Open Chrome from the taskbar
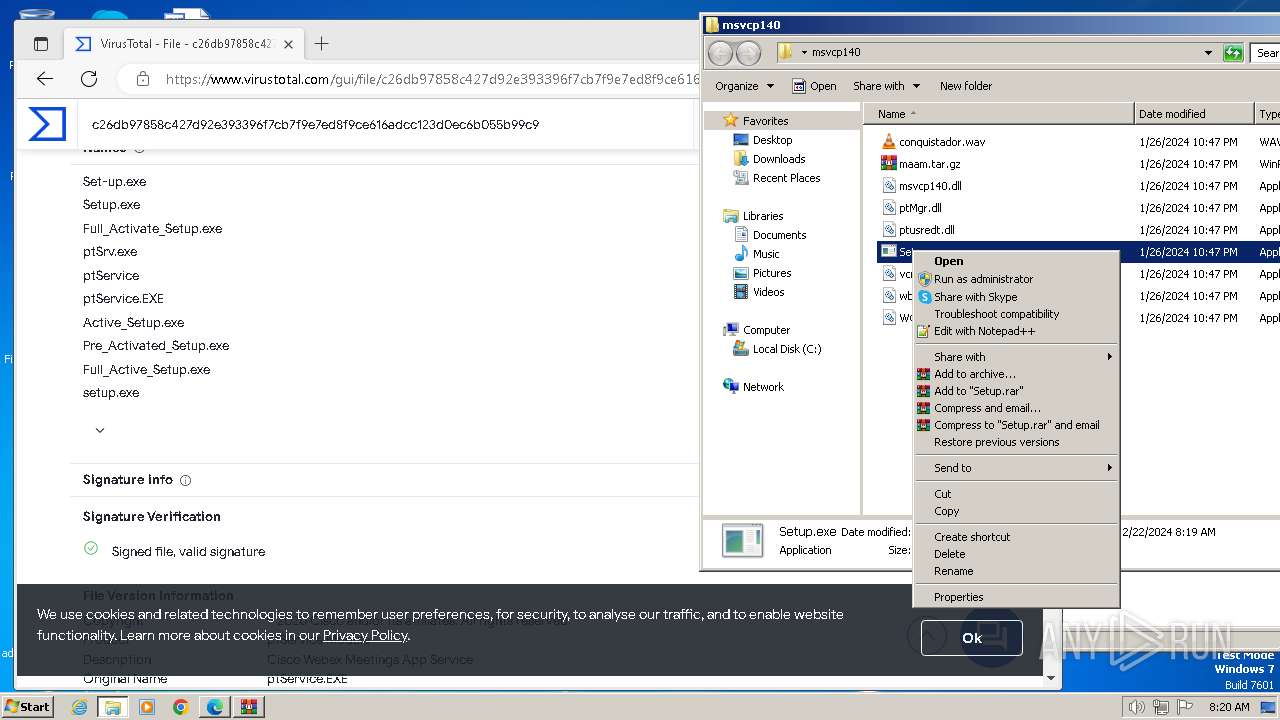1280x720 pixels. 181,707
